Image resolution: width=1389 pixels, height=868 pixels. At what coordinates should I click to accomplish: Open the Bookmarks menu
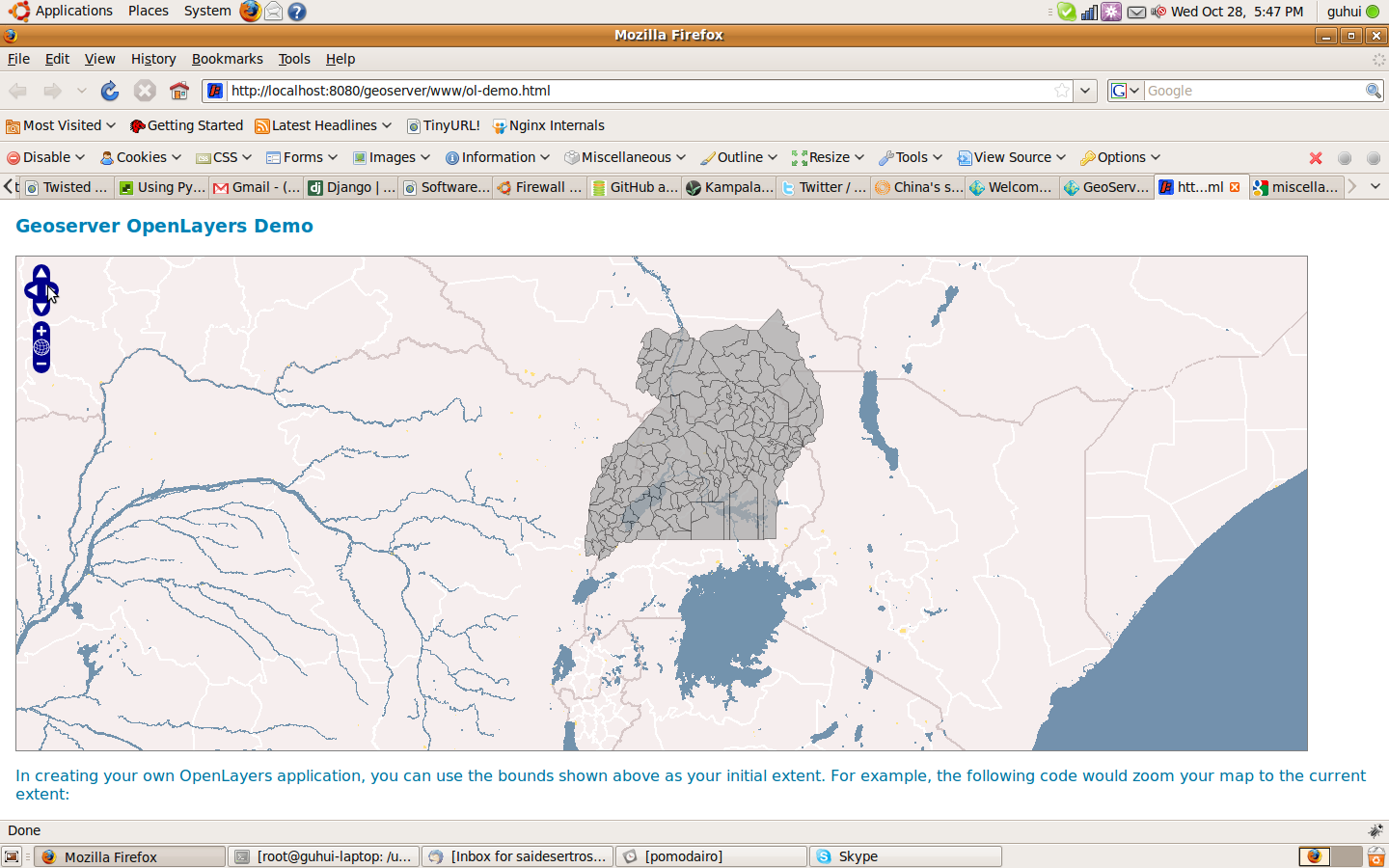pos(227,59)
